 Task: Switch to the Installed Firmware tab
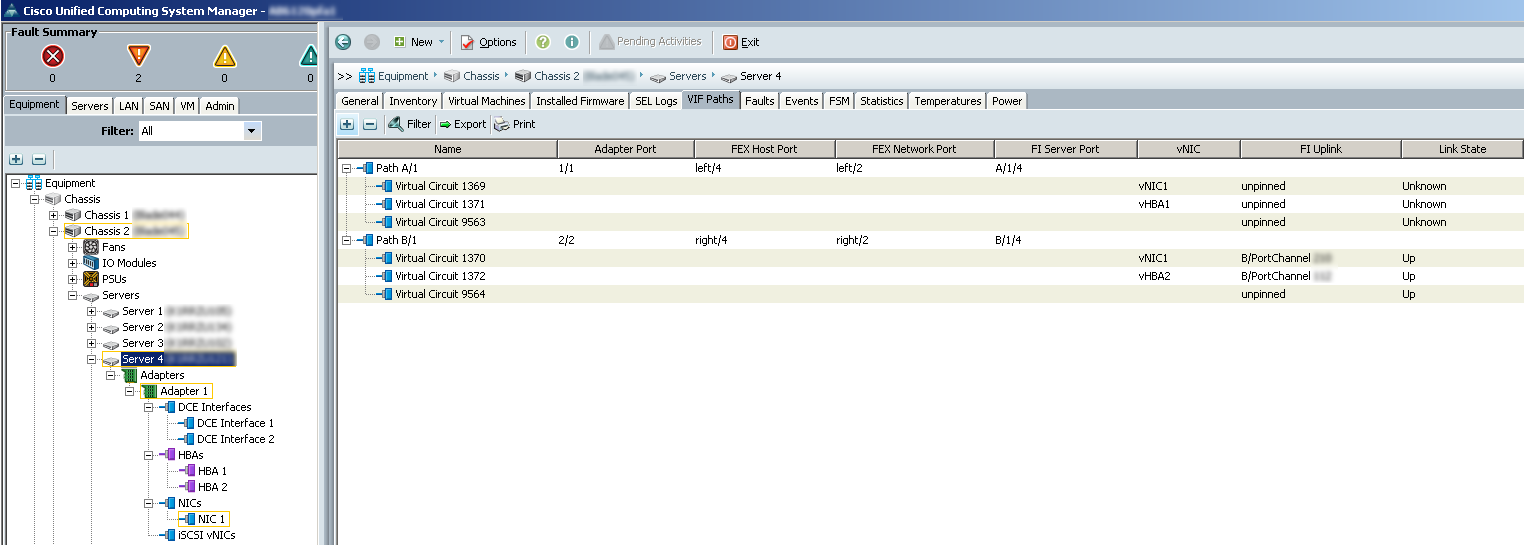(x=580, y=101)
